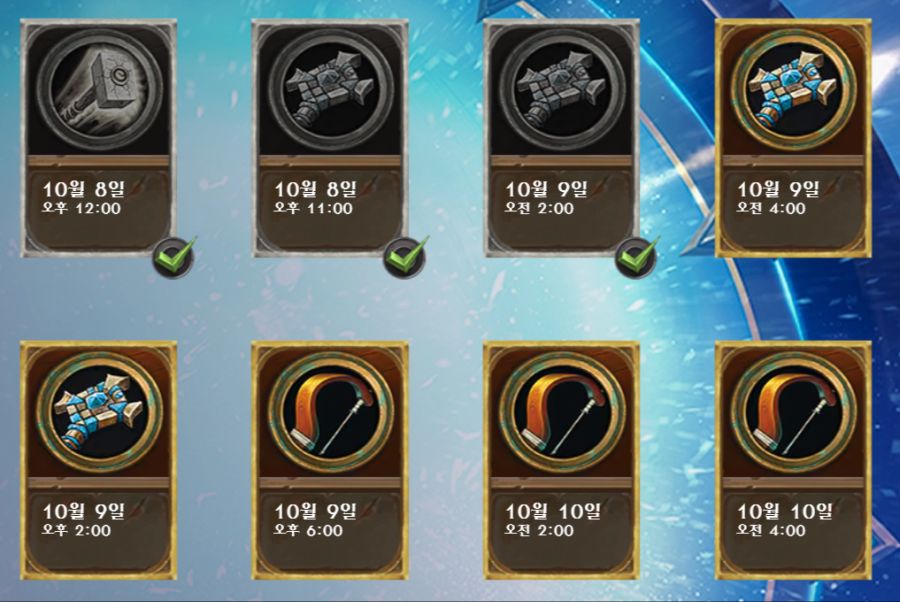
Task: Click green checkmark on 오후 12:00 card
Action: click(174, 258)
